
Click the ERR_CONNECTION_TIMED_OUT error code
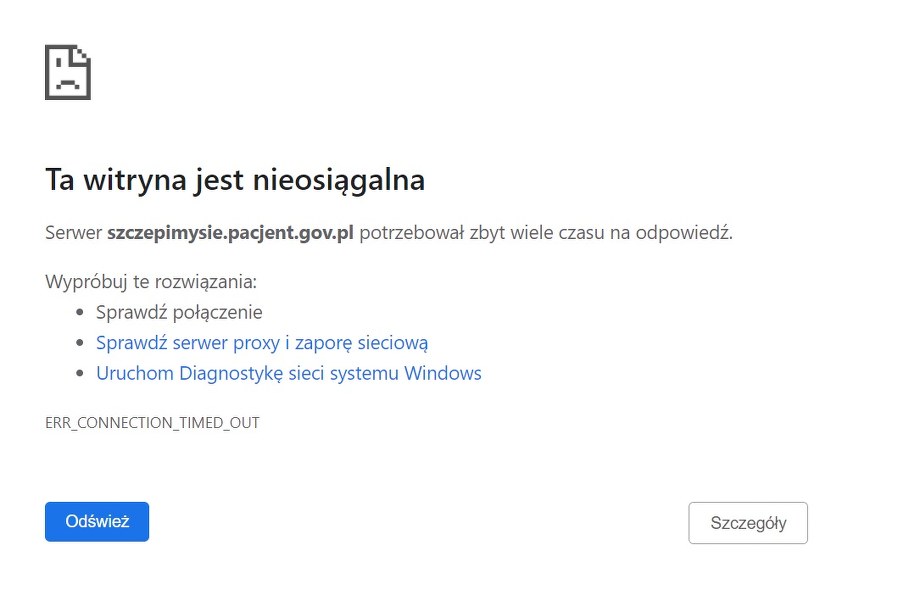tap(152, 423)
